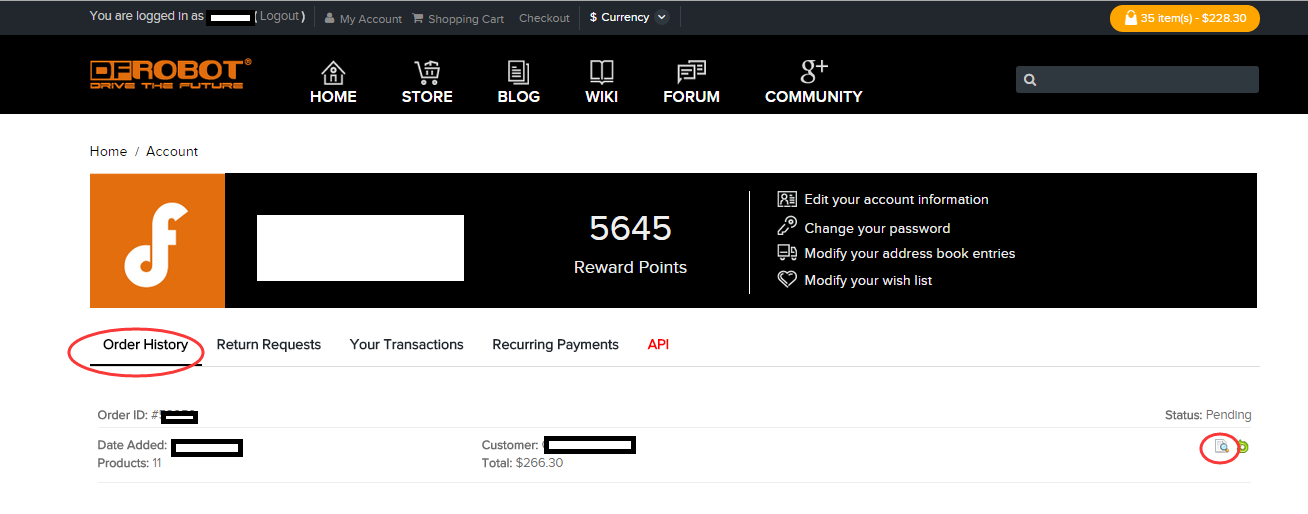
Task: Open the Currency dropdown
Action: [628, 17]
